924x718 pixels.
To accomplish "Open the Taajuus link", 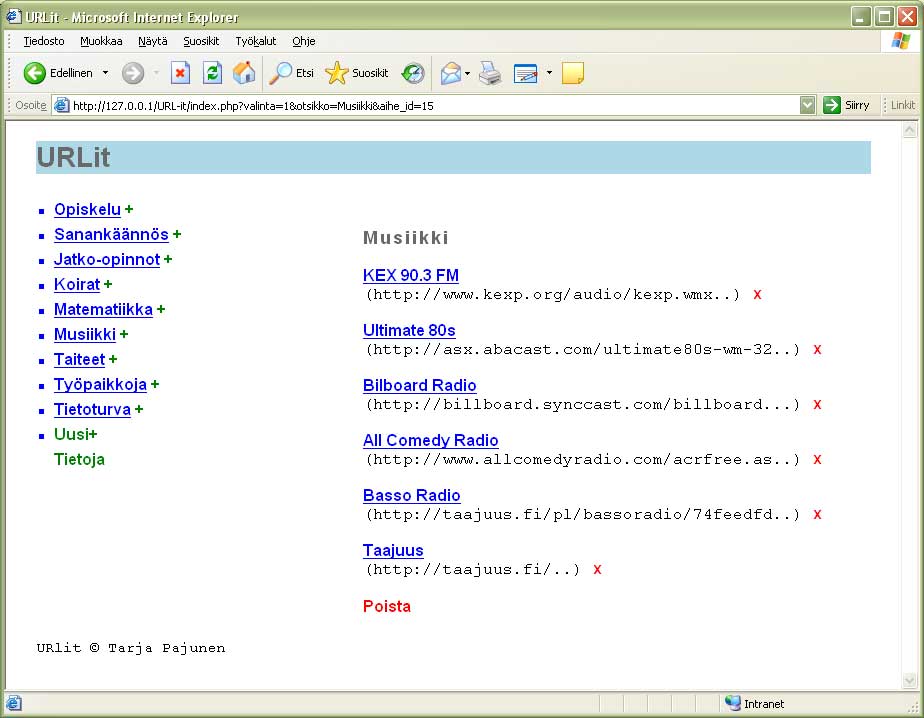I will coord(393,550).
